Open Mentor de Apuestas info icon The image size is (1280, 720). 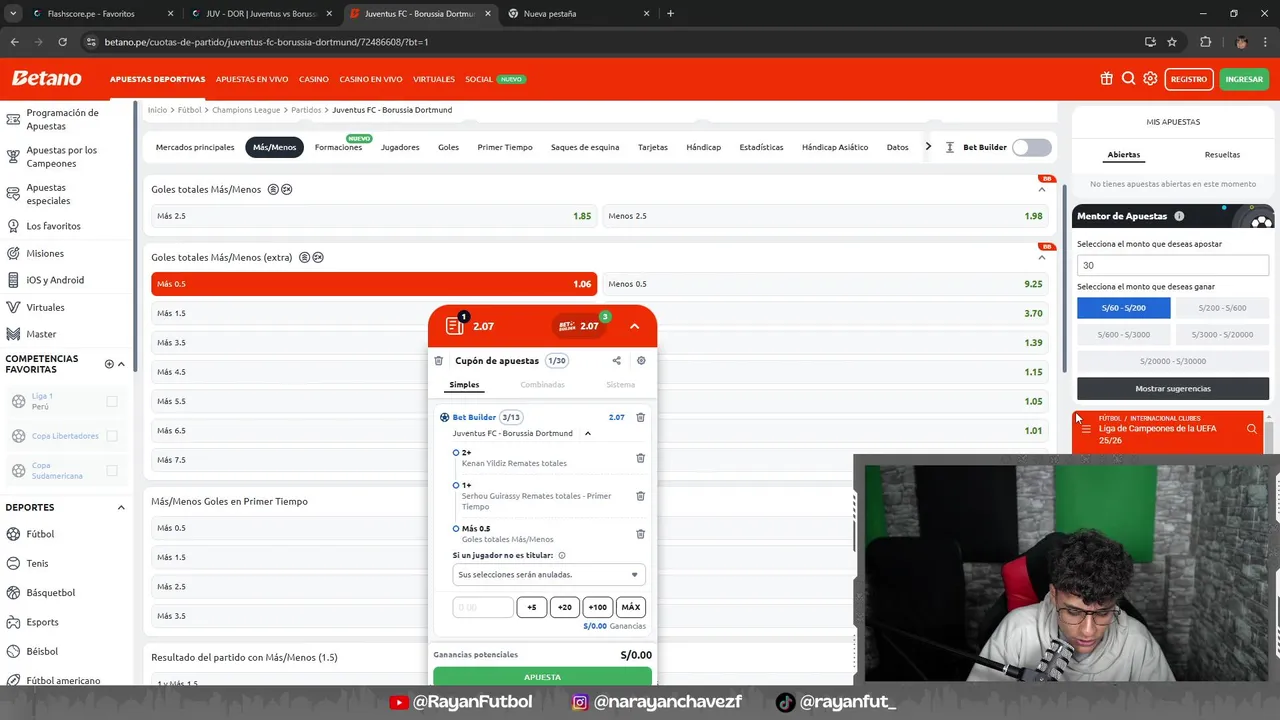pyautogui.click(x=1179, y=216)
